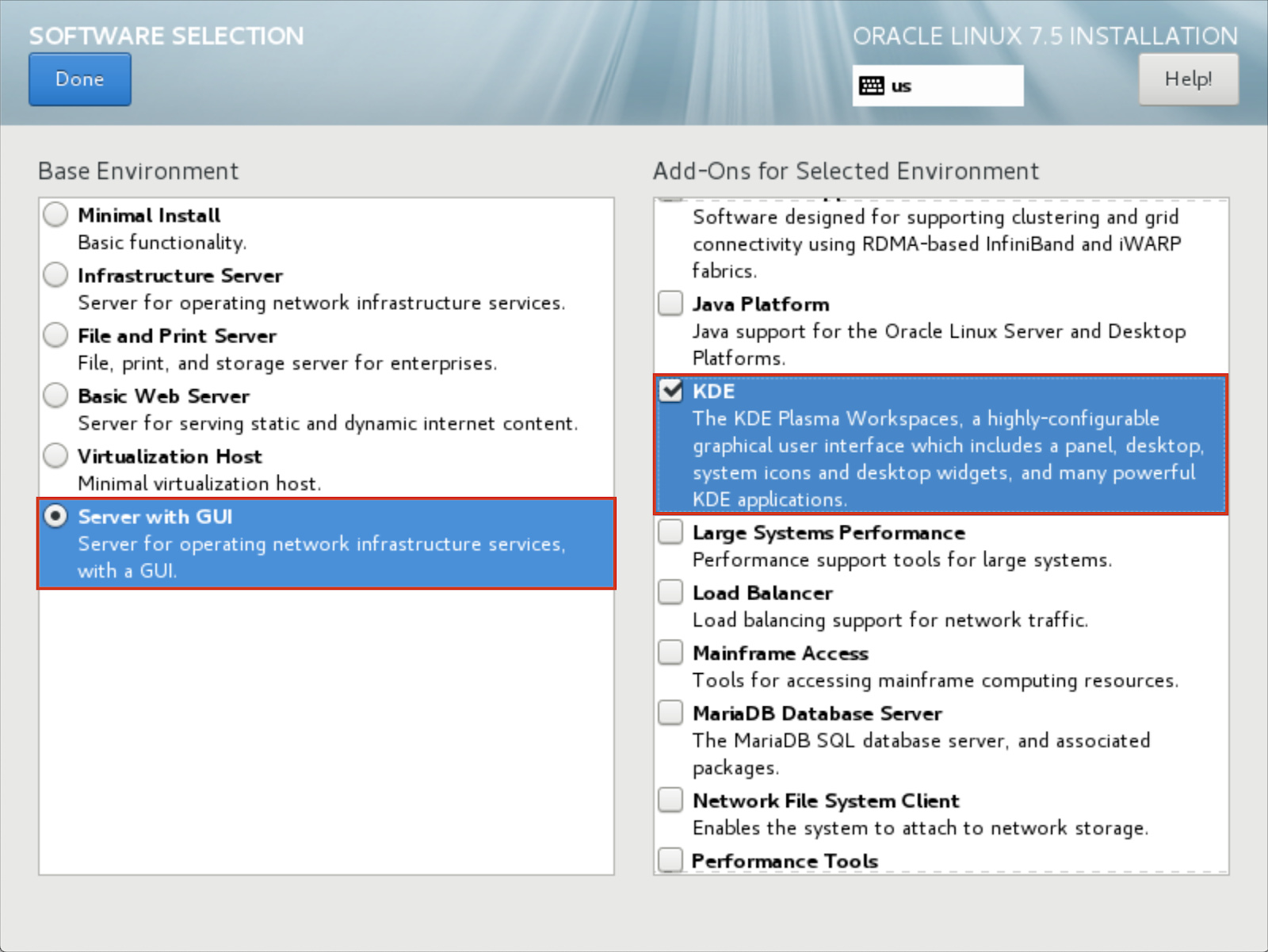Select Virtualization Host radio button

pos(55,456)
